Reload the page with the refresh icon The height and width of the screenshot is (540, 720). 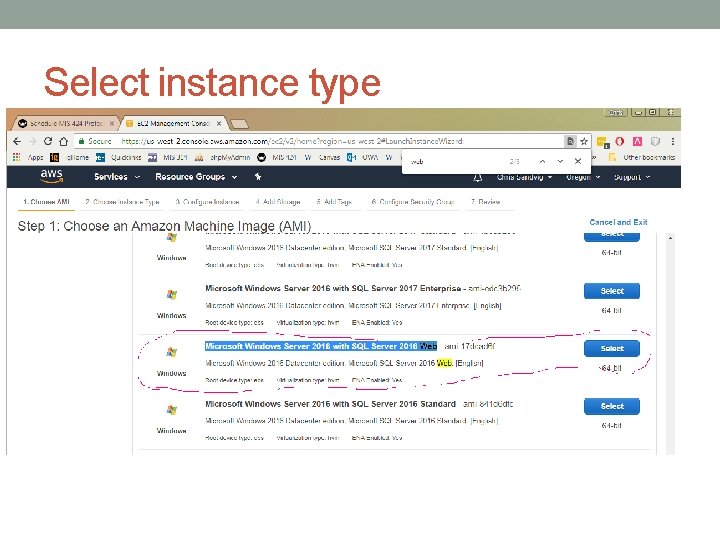(48, 141)
